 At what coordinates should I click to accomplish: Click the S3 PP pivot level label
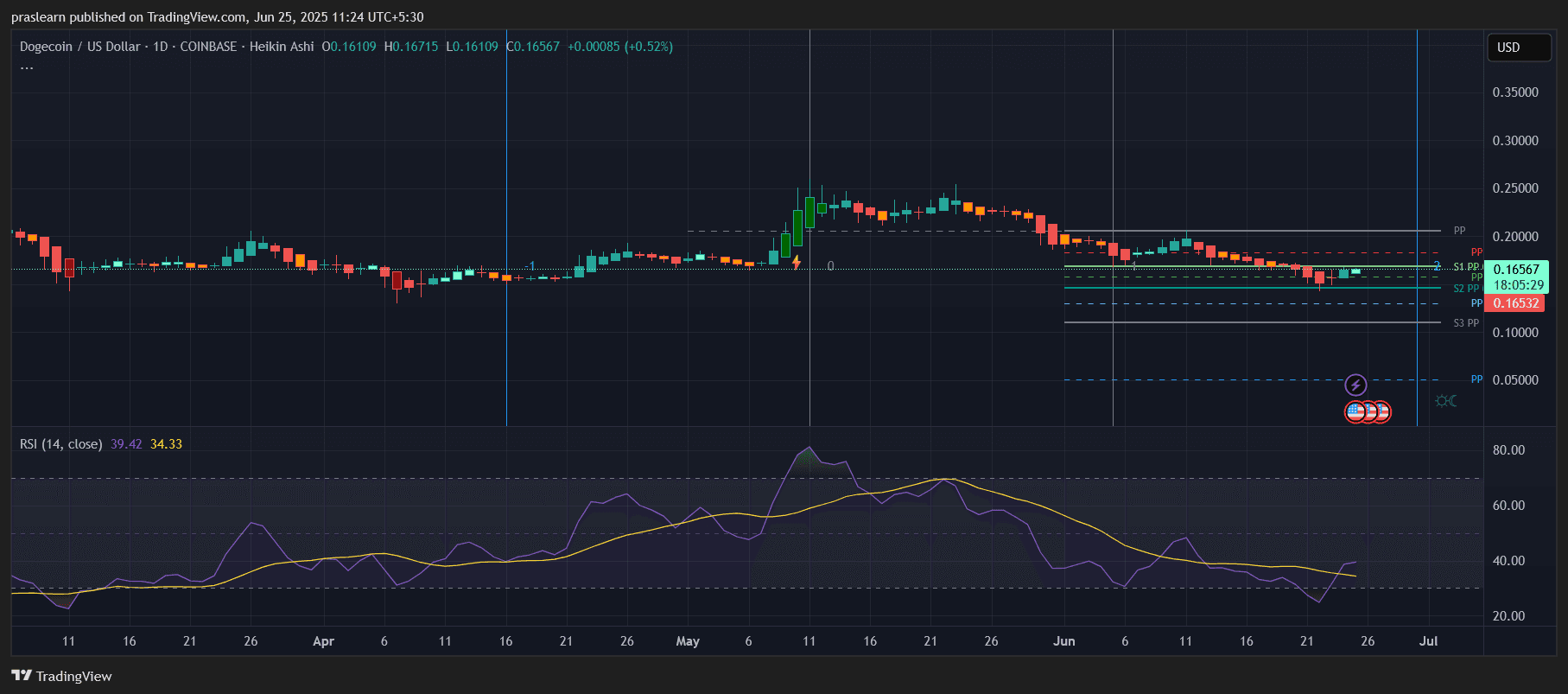coord(1465,323)
